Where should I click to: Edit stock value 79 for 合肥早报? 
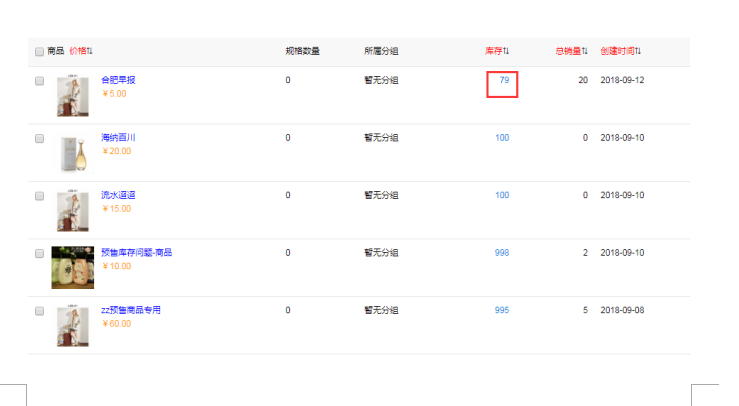504,80
